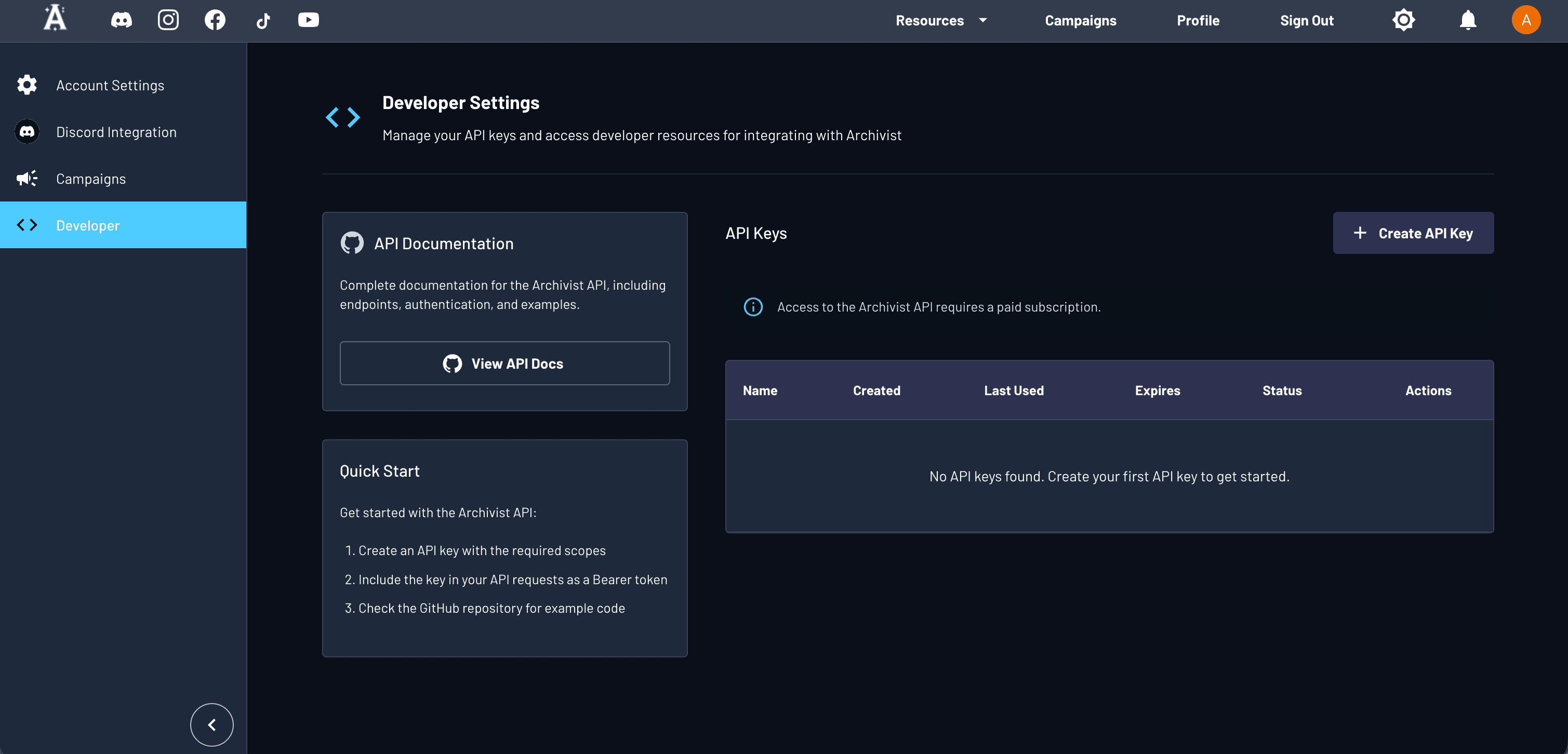Collapse the sidebar with chevron button
The image size is (1568, 754).
[212, 724]
